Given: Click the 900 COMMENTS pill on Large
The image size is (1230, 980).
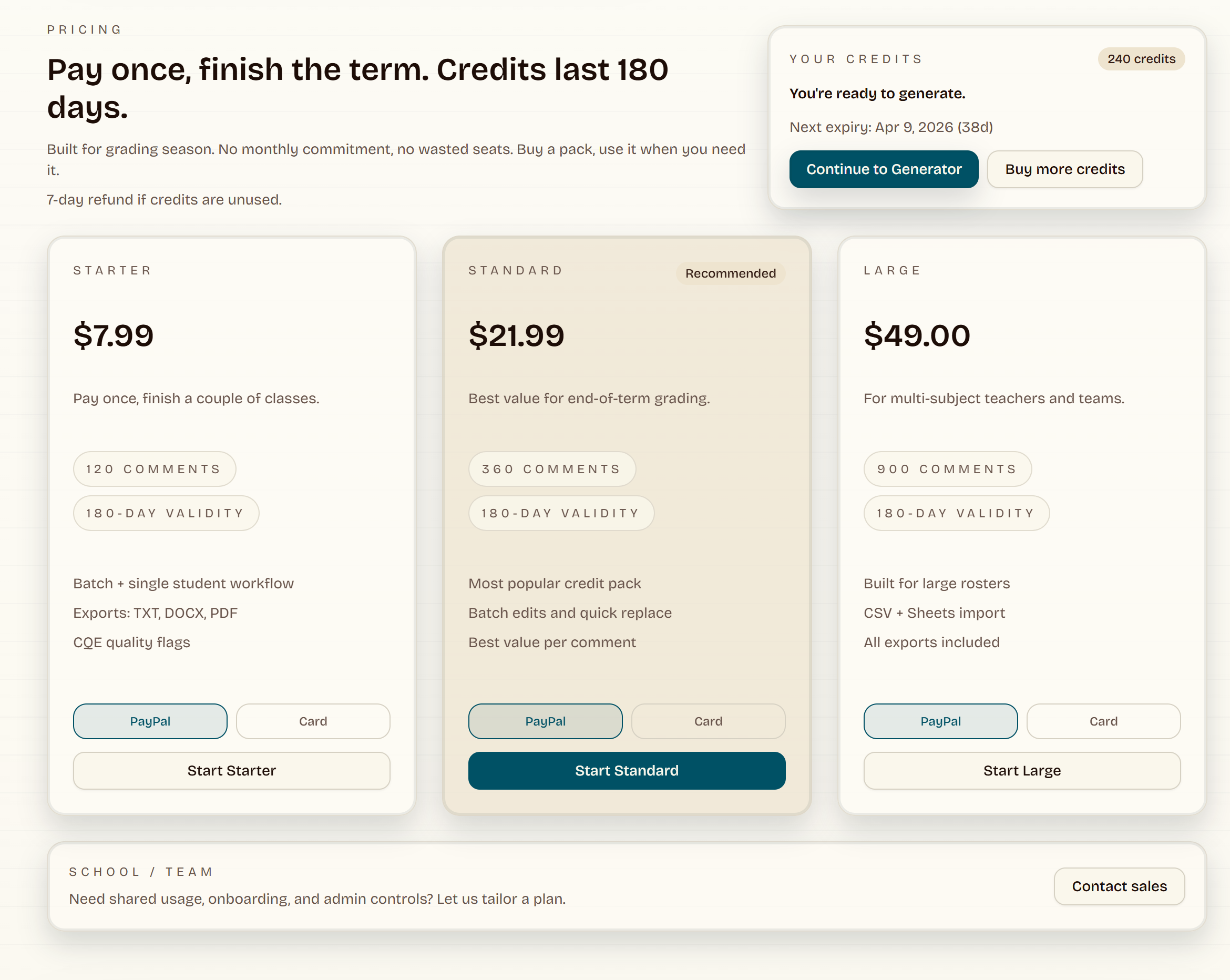Looking at the screenshot, I should (947, 468).
